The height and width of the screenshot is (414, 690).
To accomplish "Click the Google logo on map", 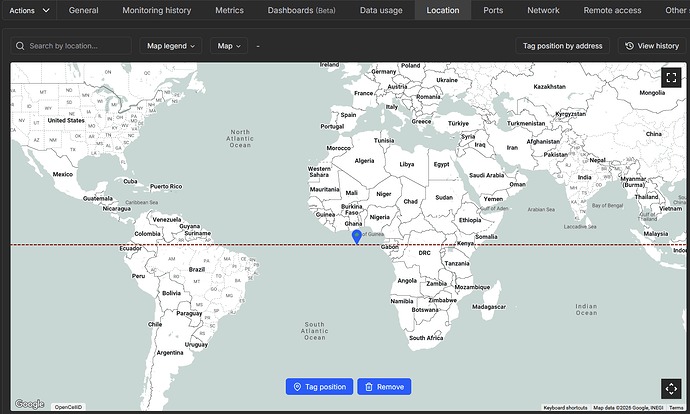I will 29,404.
